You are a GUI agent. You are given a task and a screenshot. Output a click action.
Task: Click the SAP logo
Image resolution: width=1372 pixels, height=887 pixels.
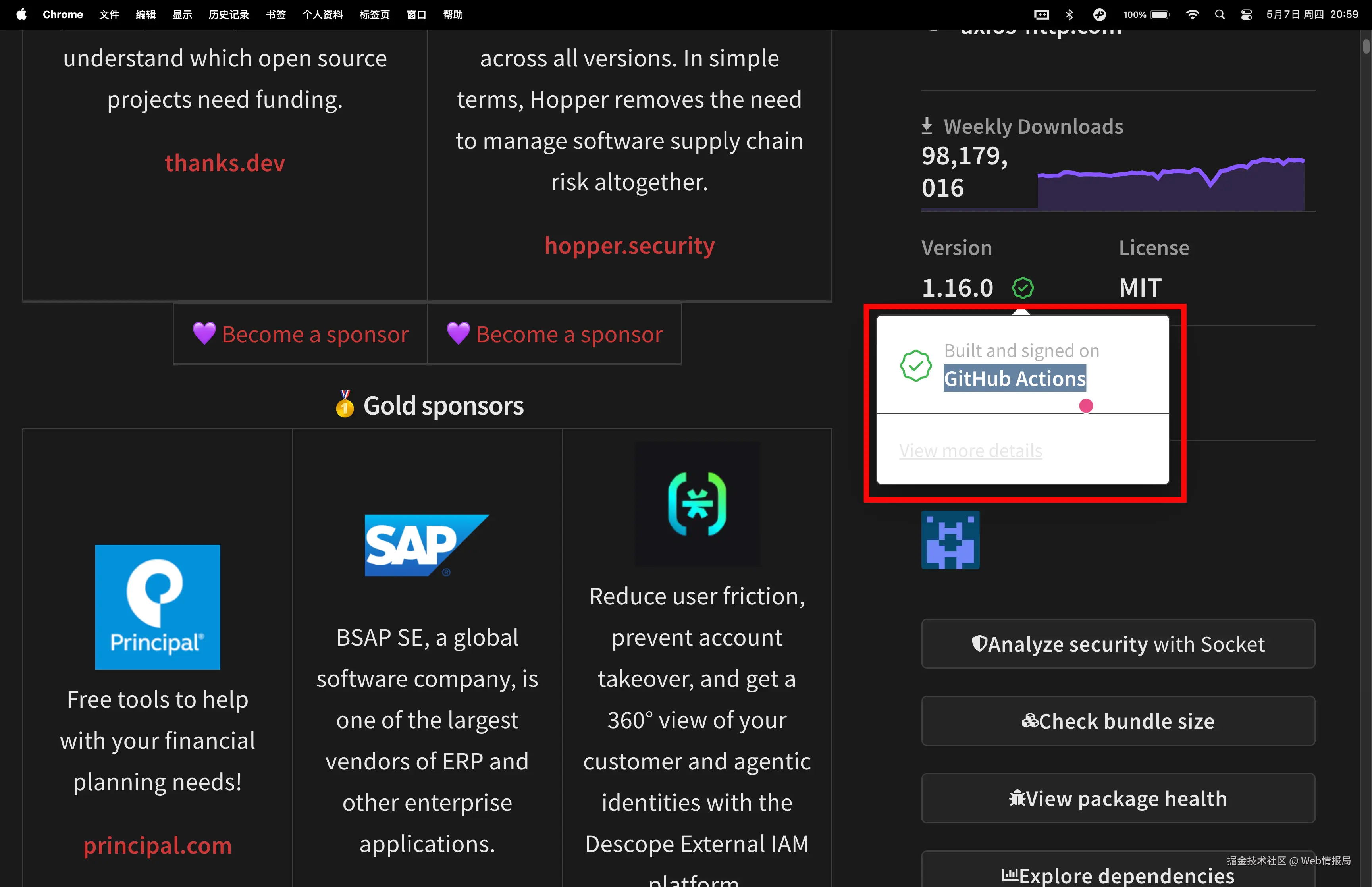point(427,545)
